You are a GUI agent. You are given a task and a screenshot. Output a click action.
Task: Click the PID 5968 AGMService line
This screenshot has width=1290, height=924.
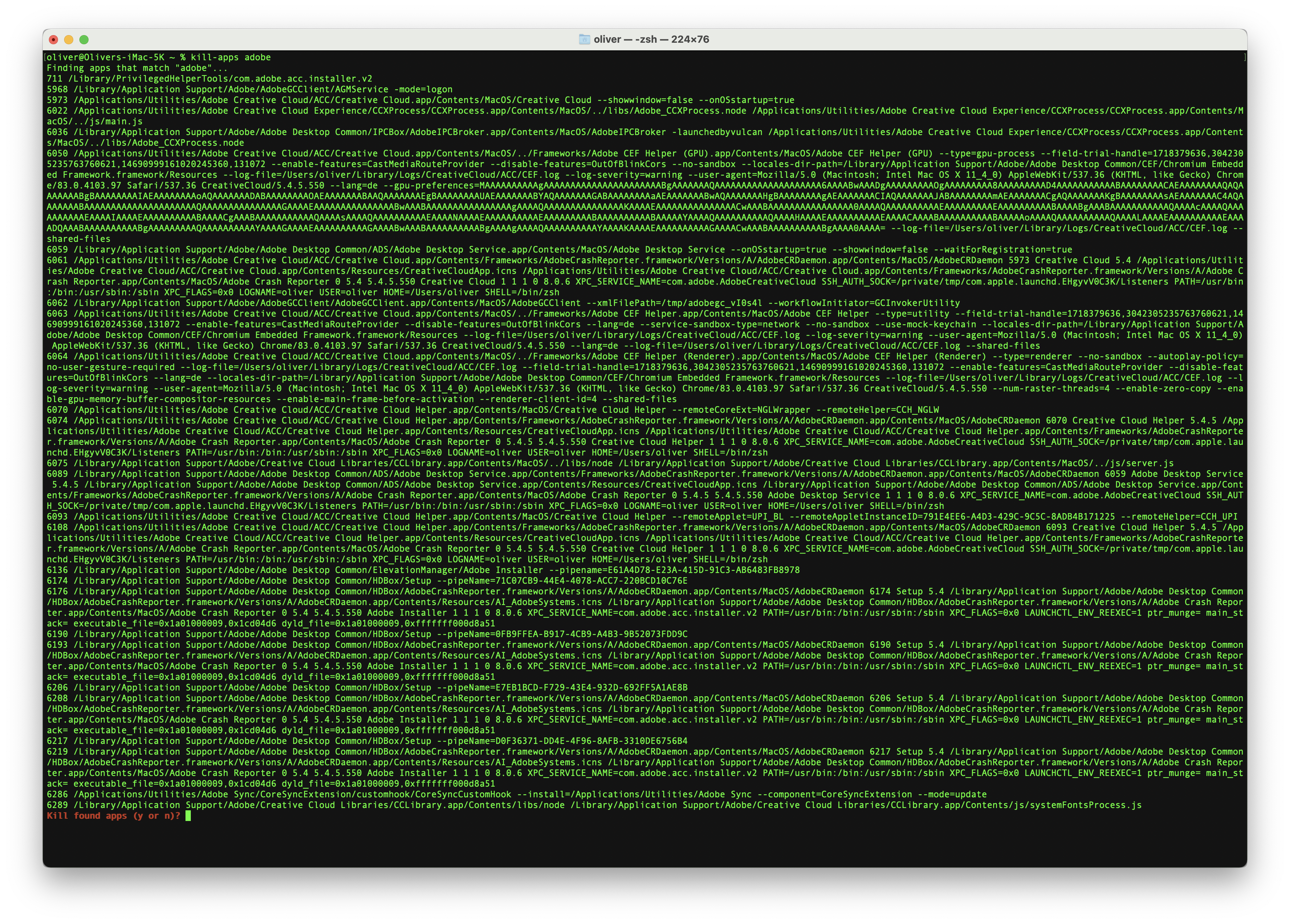tap(249, 89)
